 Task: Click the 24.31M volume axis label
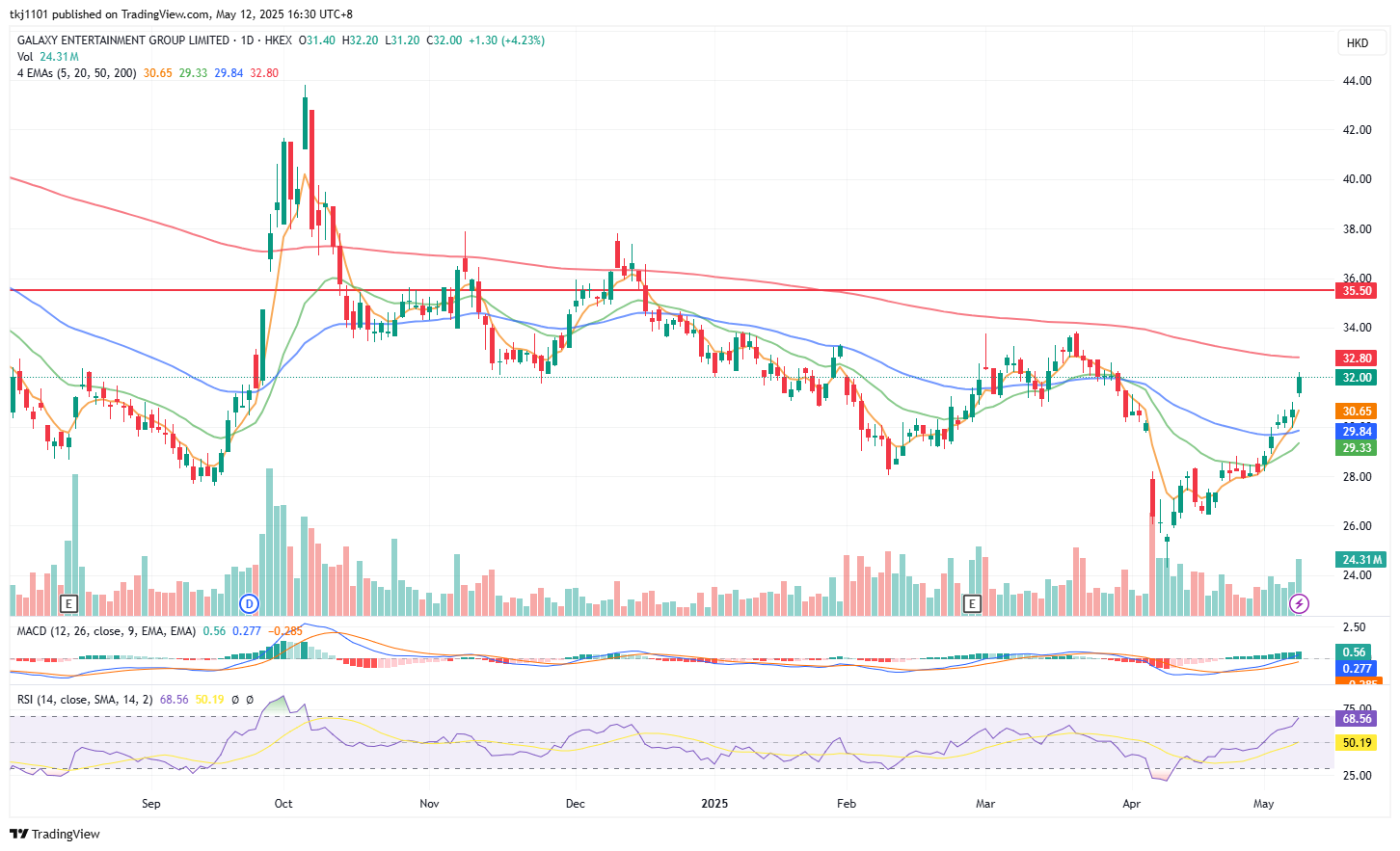tap(1362, 560)
